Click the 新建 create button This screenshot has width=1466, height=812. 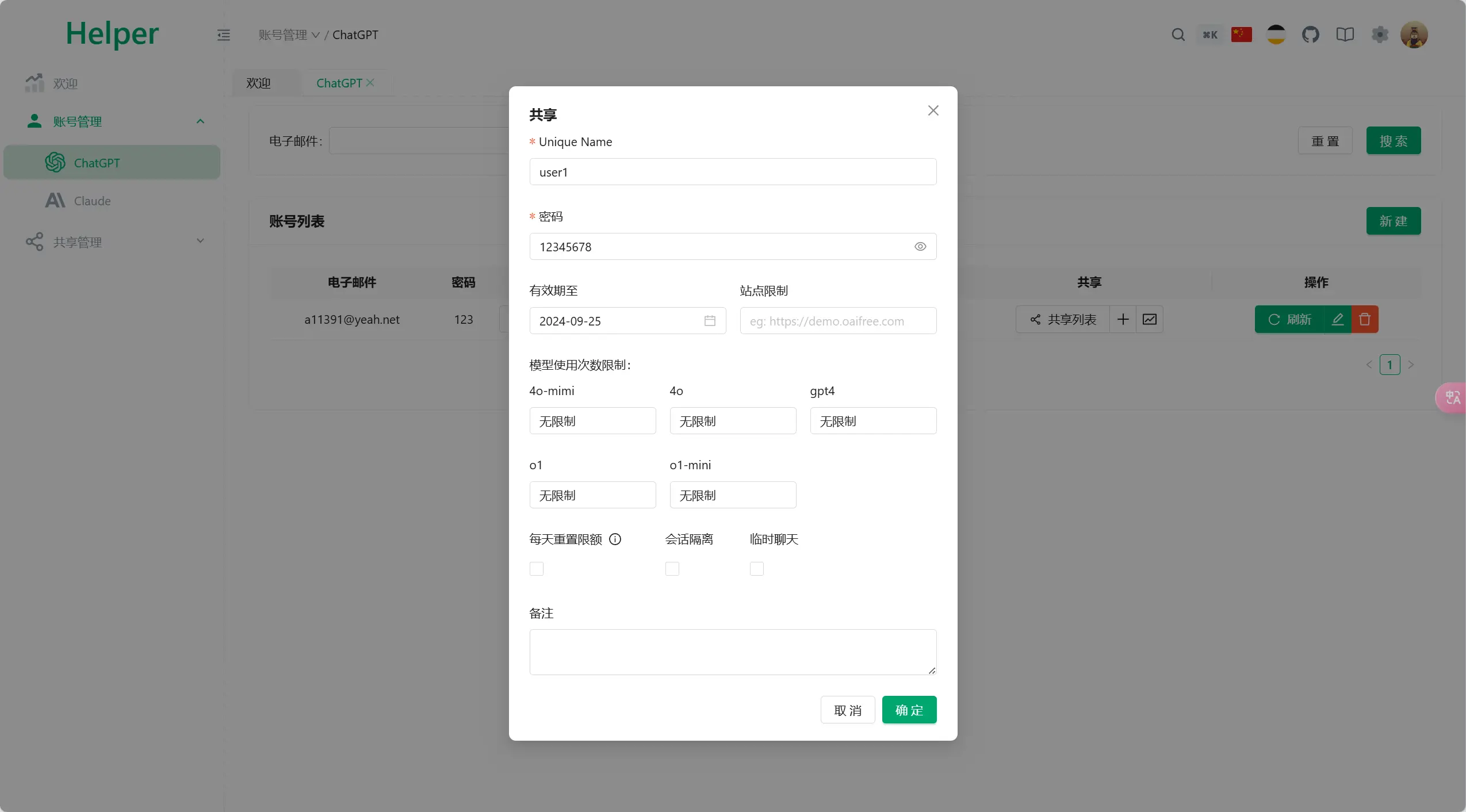pos(1393,220)
